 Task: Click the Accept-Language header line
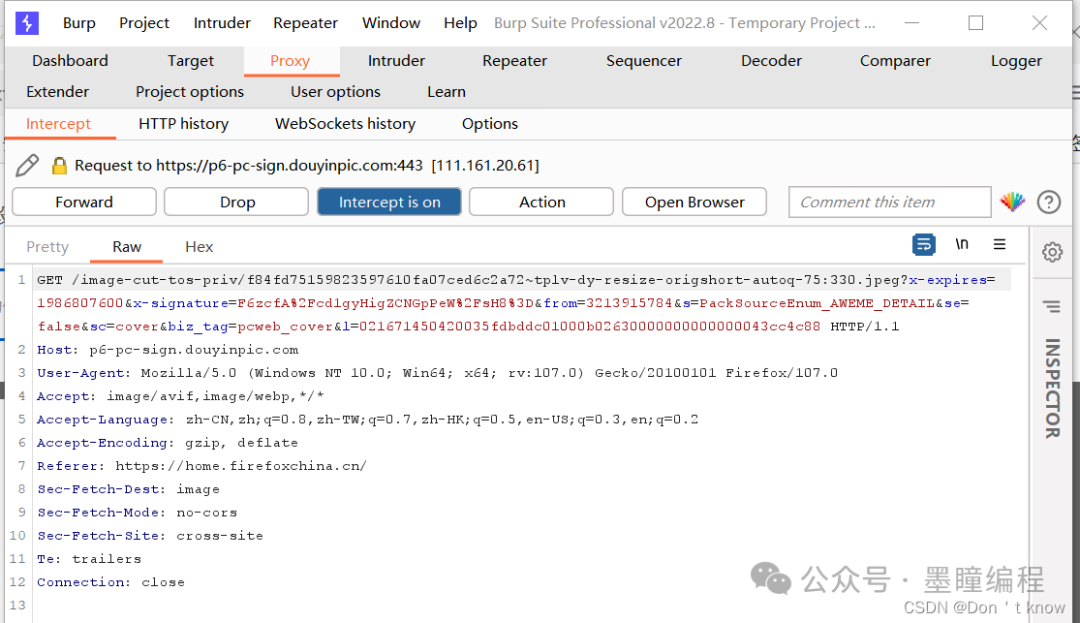367,419
